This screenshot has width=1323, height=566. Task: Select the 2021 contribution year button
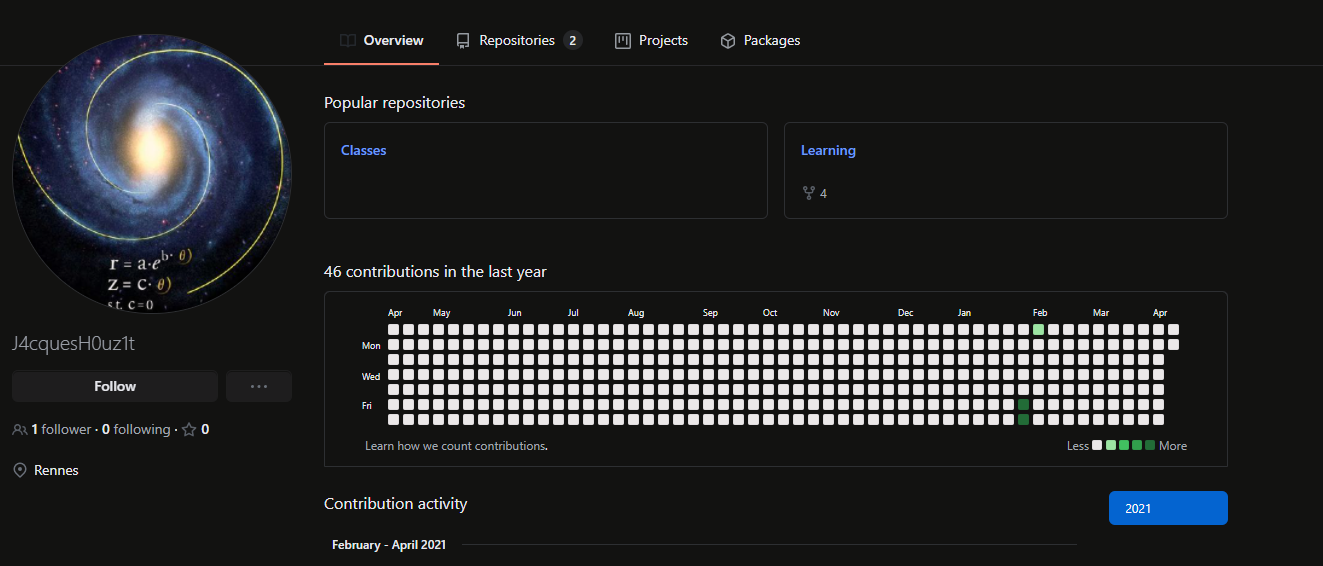coord(1168,508)
